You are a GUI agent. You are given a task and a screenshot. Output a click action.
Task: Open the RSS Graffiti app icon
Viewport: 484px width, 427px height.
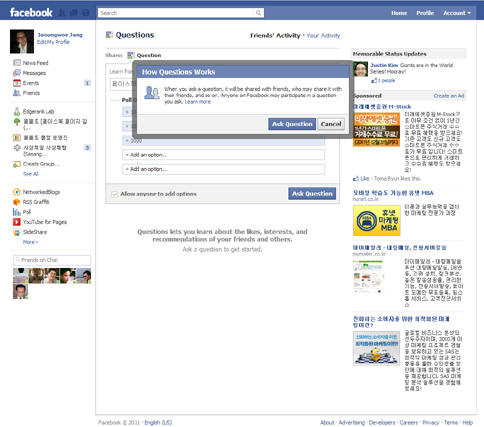pyautogui.click(x=17, y=202)
